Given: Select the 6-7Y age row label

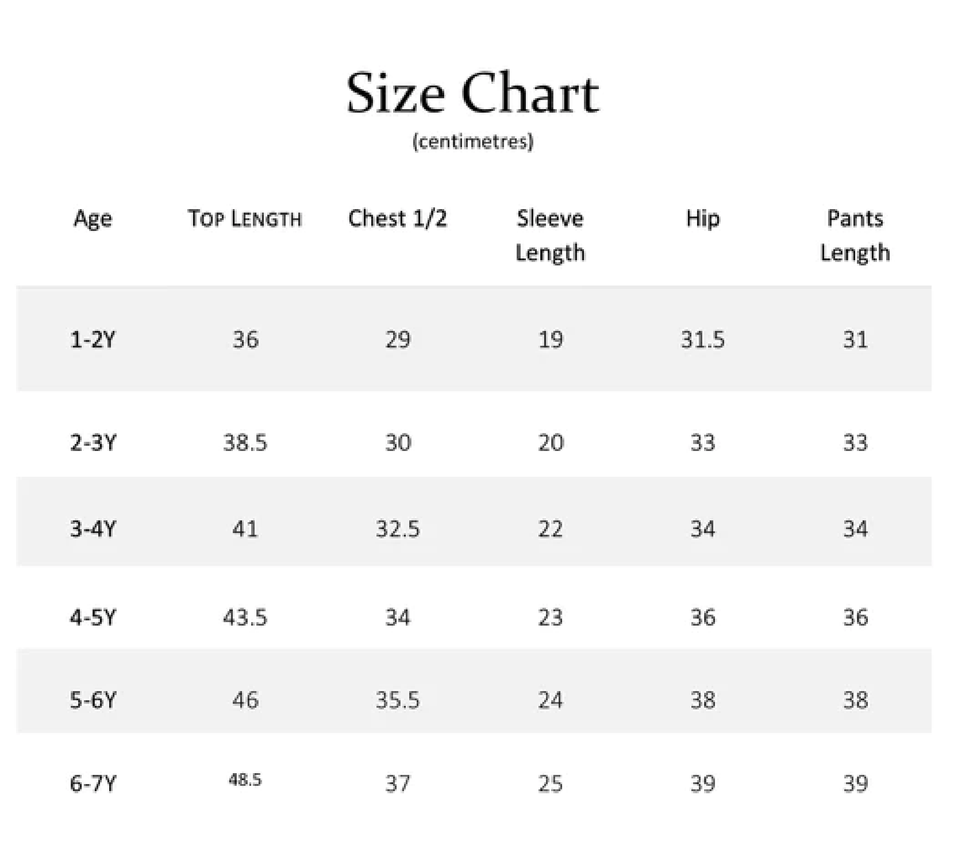Looking at the screenshot, I should (x=93, y=784).
